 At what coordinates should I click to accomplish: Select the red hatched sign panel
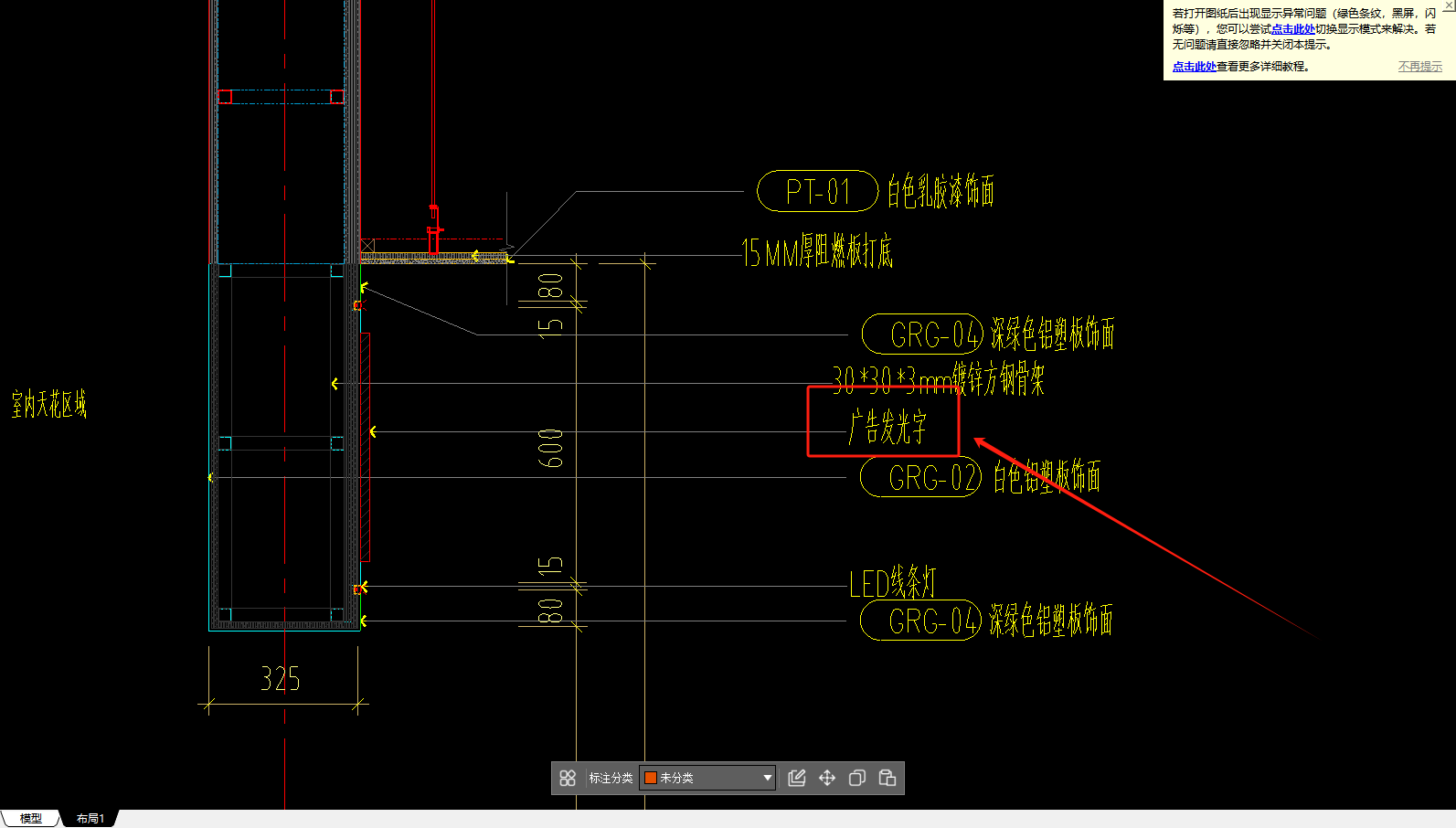click(x=366, y=447)
